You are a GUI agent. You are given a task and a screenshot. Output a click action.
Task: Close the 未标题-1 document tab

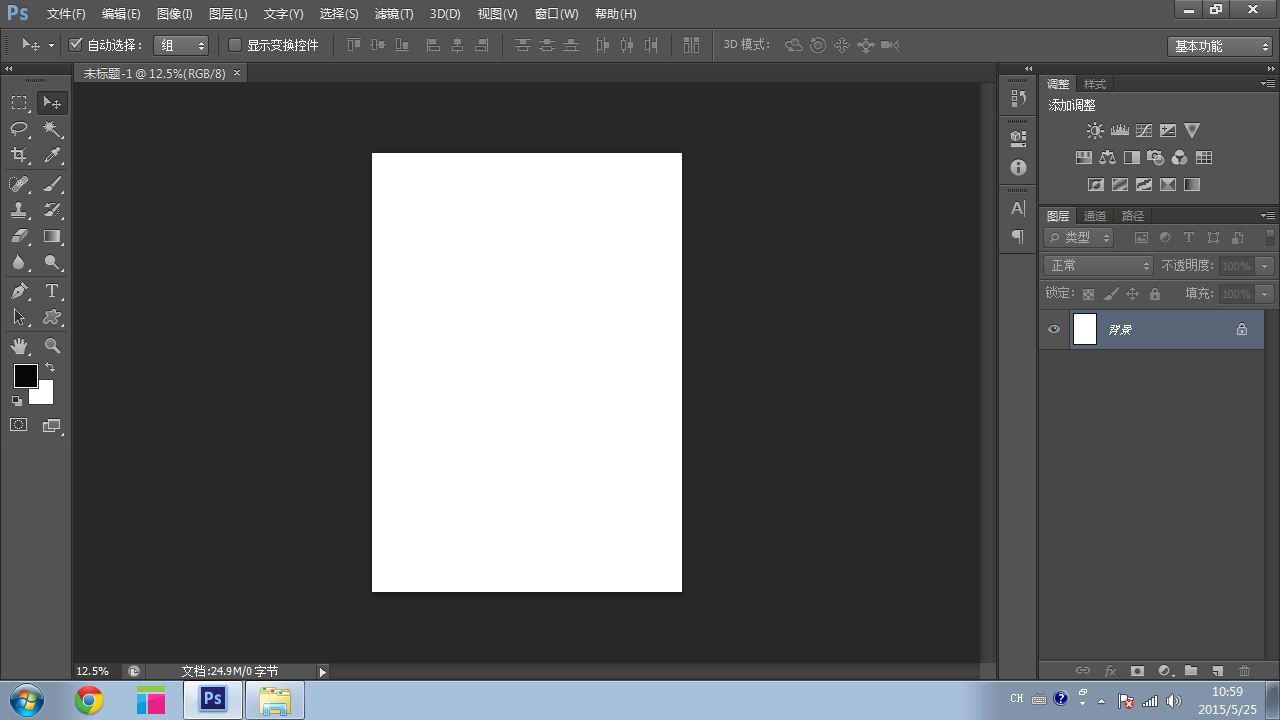click(237, 73)
